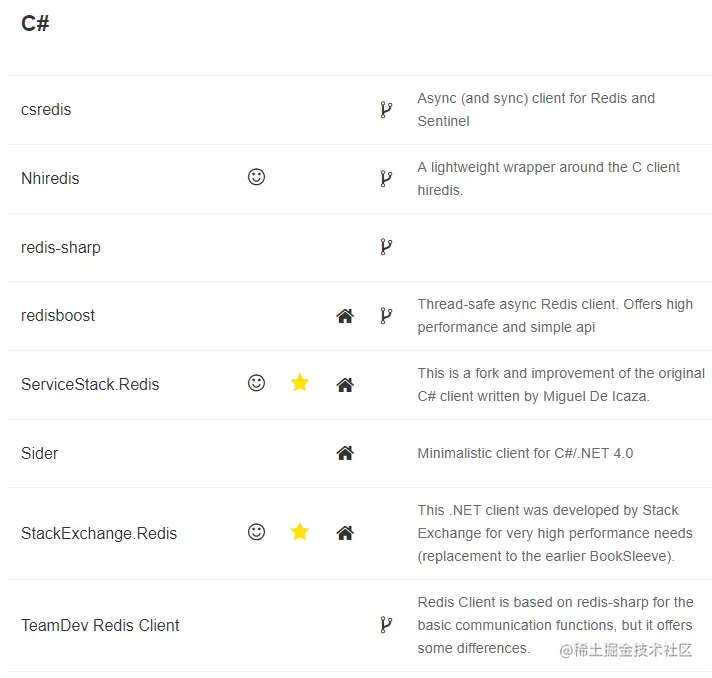712x678 pixels.
Task: Click the StackExchange.Redis yellow star
Action: (300, 532)
